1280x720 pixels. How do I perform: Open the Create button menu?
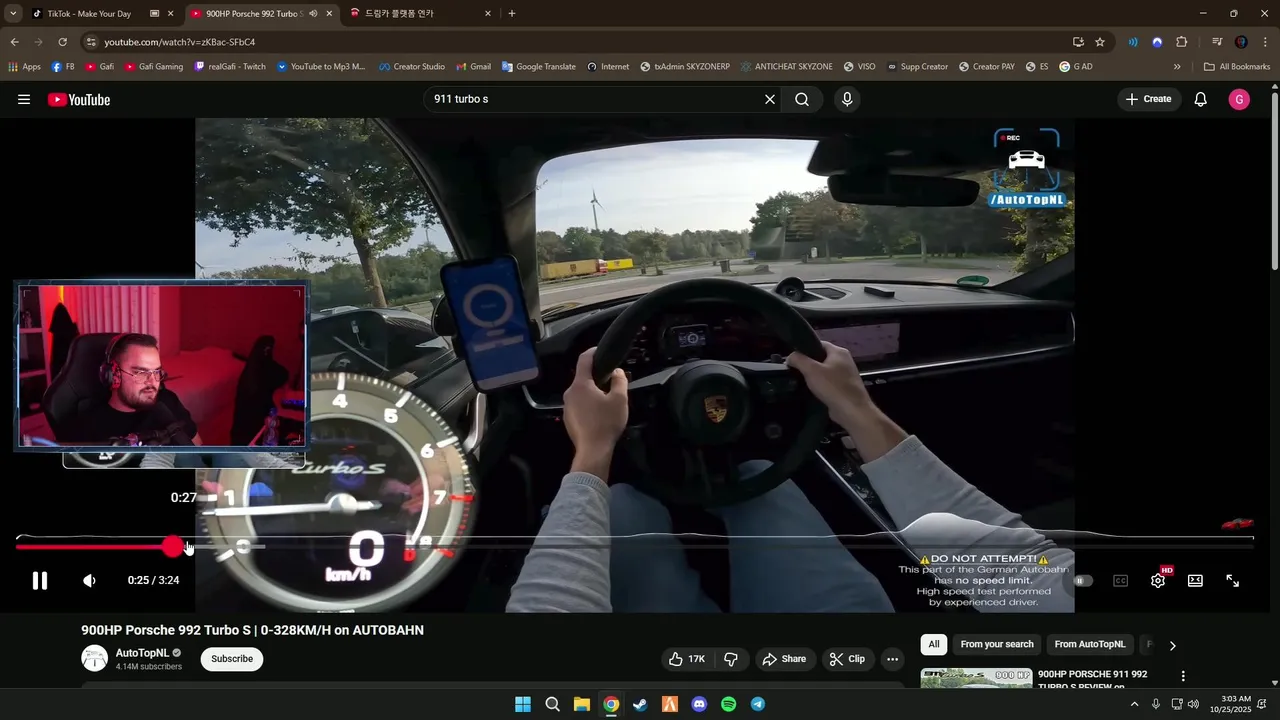tap(1148, 100)
